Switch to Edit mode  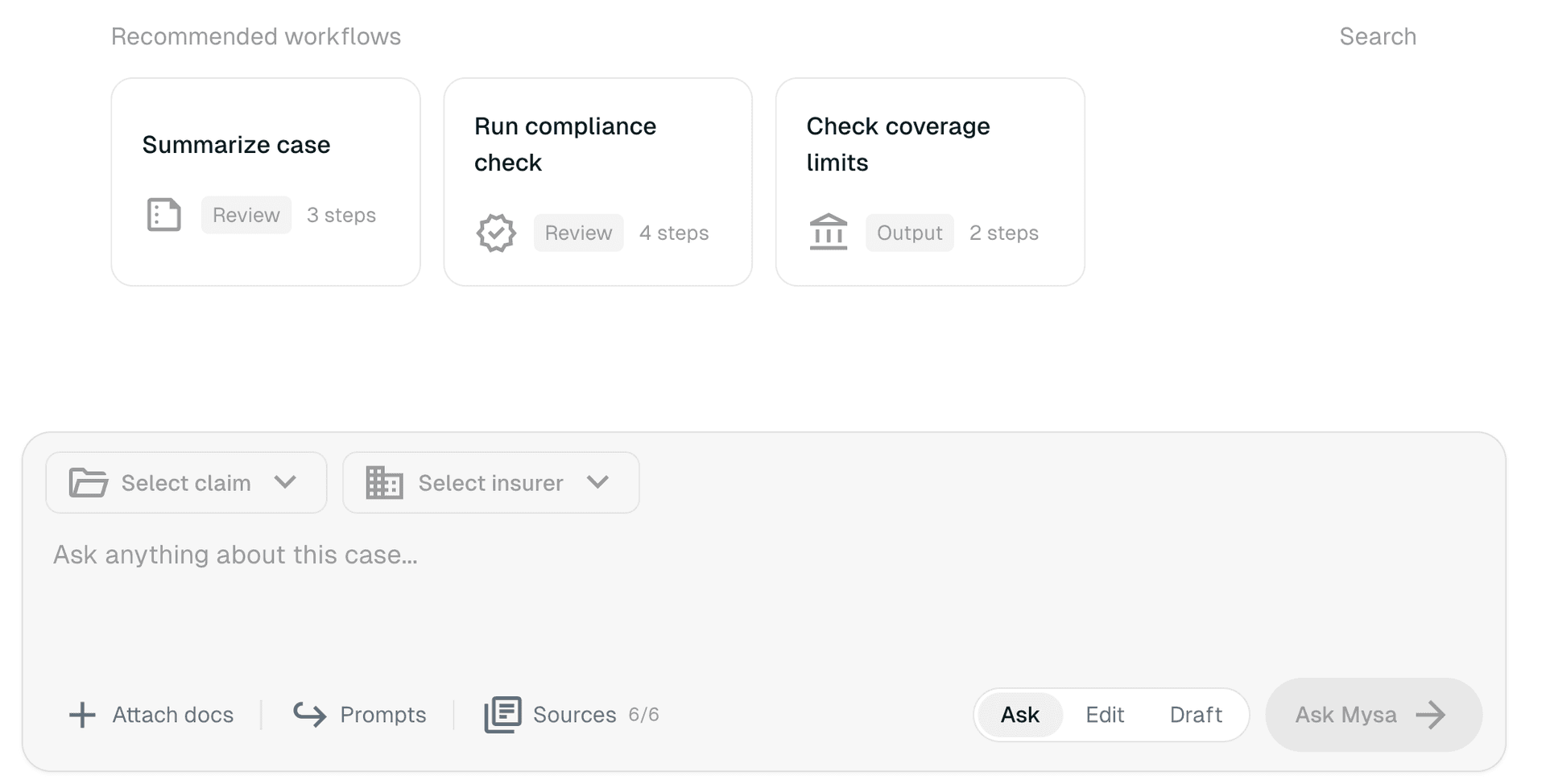click(1104, 715)
